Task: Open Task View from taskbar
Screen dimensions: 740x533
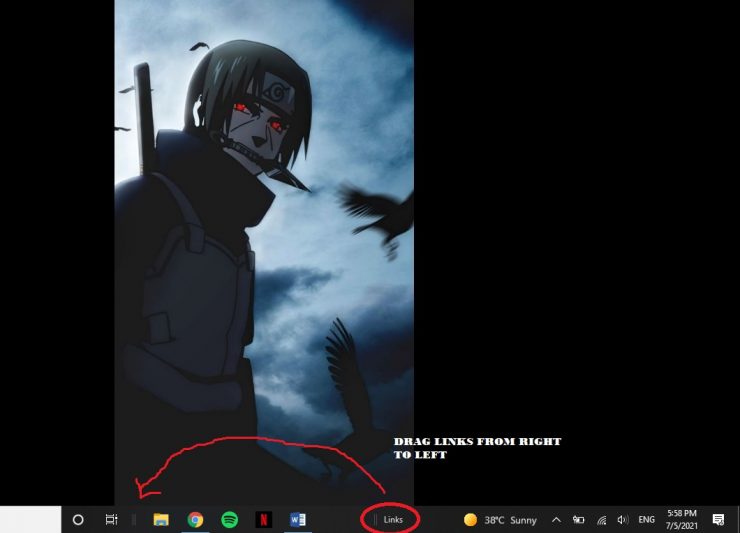Action: [111, 520]
